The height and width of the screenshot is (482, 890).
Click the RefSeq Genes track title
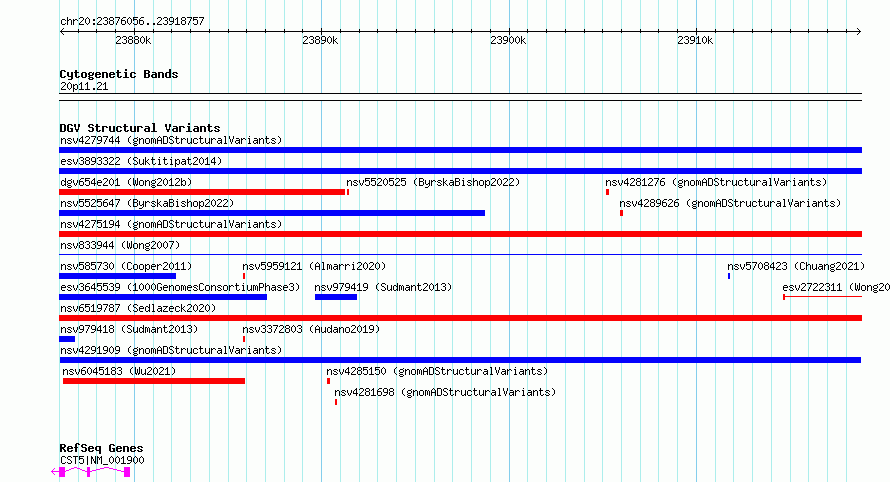click(102, 448)
